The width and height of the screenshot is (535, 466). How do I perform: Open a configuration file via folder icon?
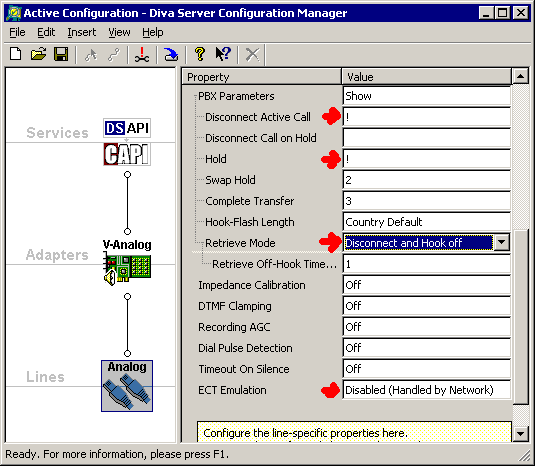coord(38,54)
